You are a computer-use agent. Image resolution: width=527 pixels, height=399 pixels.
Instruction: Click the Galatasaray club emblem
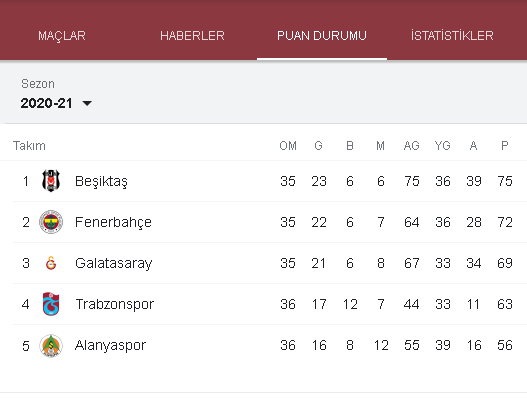(51, 263)
